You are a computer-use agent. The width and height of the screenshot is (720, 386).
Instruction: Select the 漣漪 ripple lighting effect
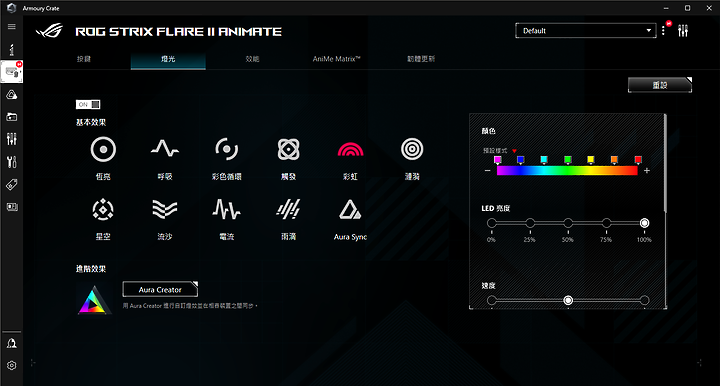pyautogui.click(x=412, y=158)
